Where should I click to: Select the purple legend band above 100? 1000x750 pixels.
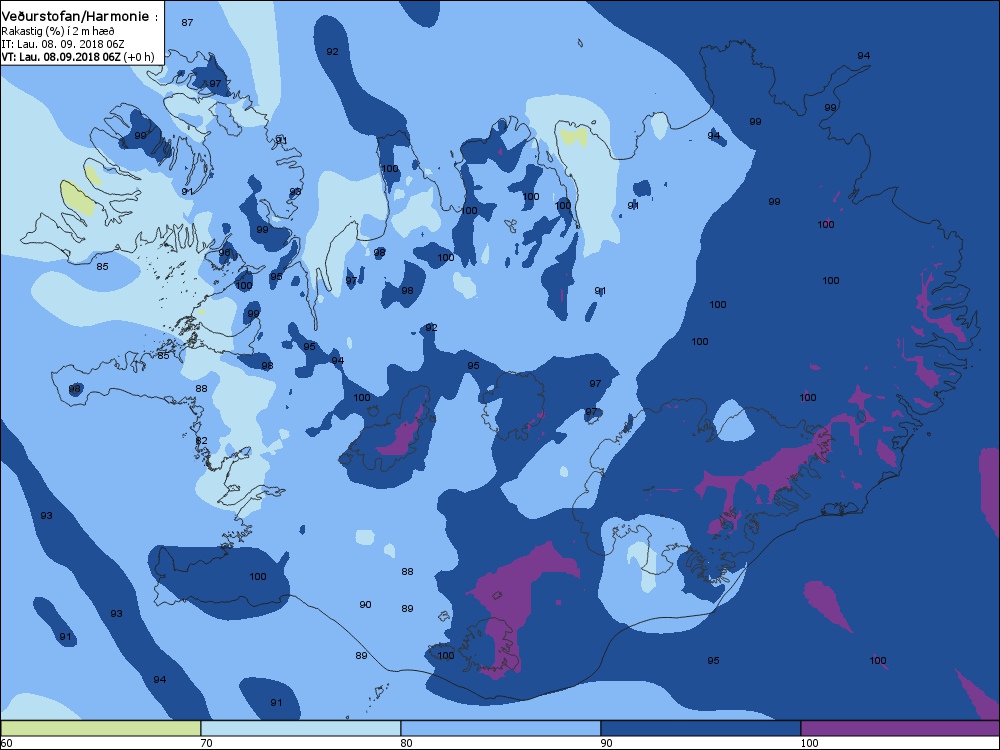coord(900,728)
